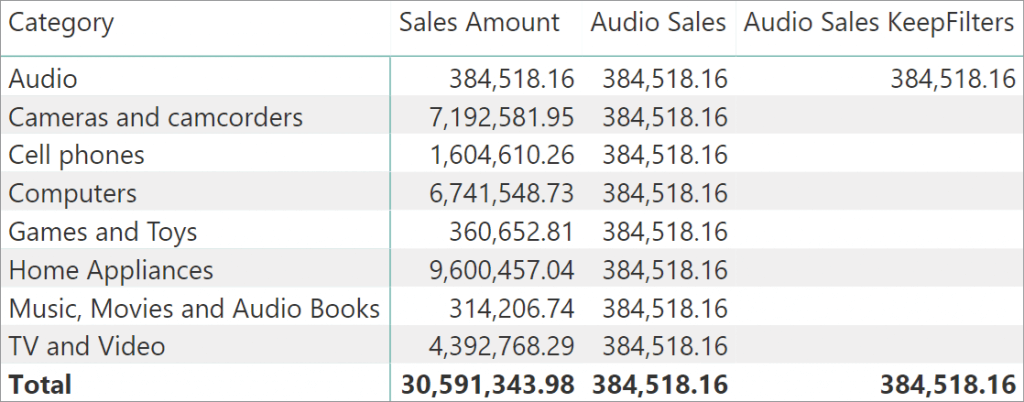Click the Audio Sales column header
The height and width of the screenshot is (402, 1024).
658,23
